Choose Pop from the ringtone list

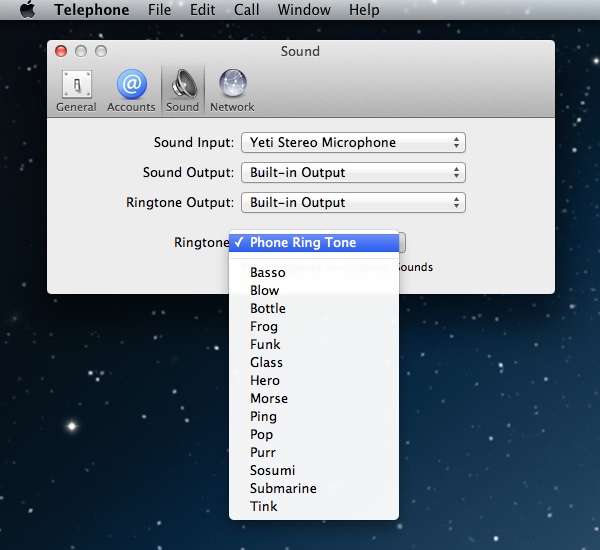pos(314,434)
